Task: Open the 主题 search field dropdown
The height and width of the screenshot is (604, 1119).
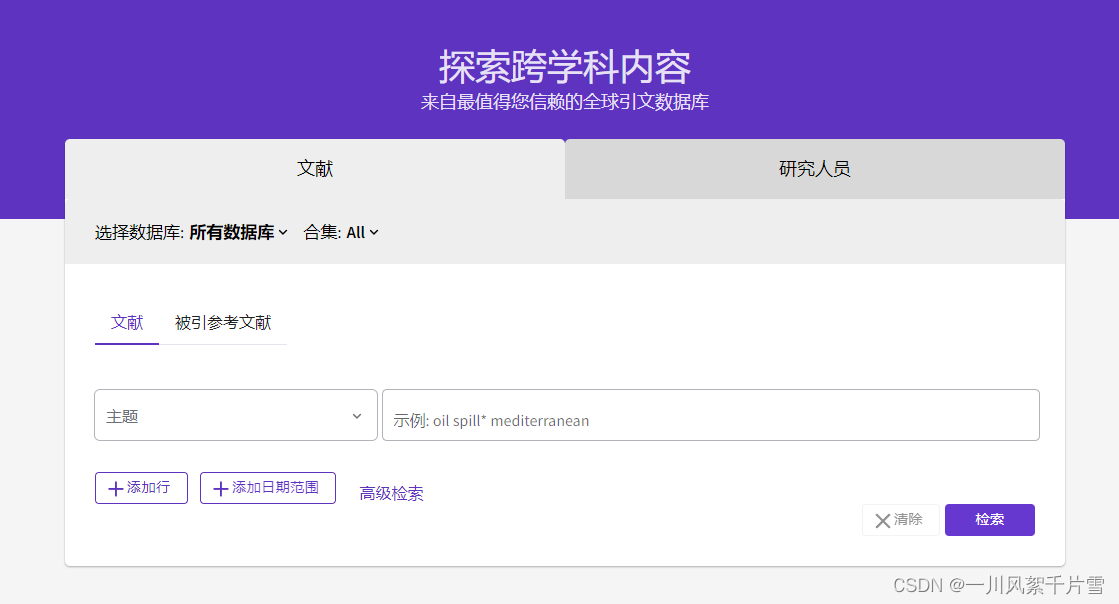Action: [x=235, y=414]
